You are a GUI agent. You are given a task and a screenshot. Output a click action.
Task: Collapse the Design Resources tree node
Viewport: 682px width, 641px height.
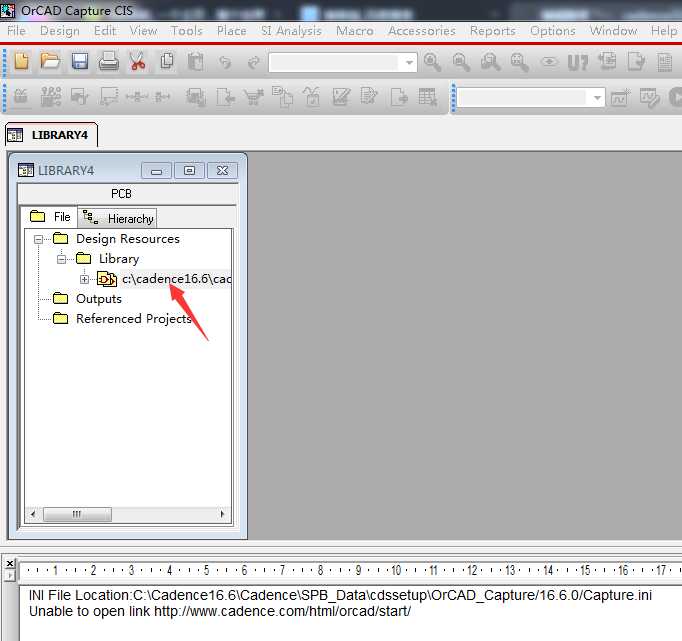tap(38, 239)
